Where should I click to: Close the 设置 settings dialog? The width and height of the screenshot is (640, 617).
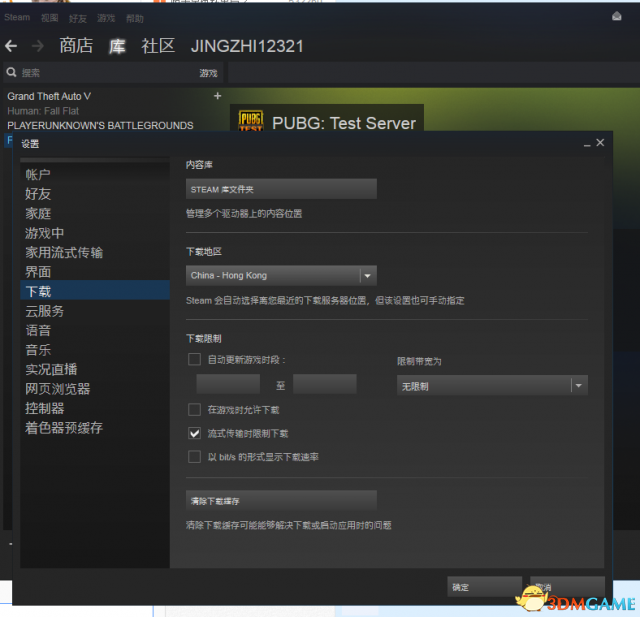click(x=600, y=142)
